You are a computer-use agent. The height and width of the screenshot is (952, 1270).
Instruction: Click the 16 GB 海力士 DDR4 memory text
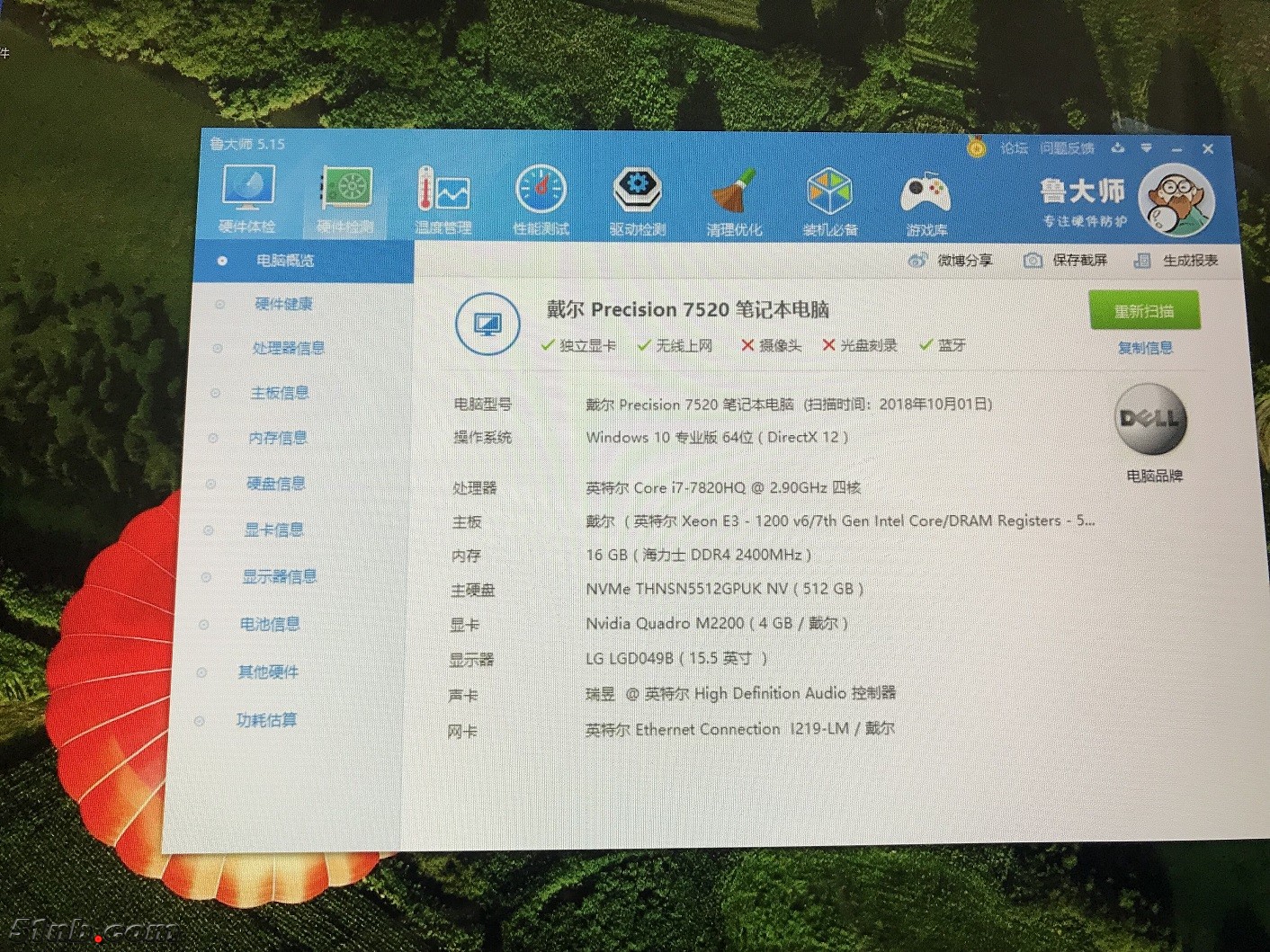tap(699, 555)
